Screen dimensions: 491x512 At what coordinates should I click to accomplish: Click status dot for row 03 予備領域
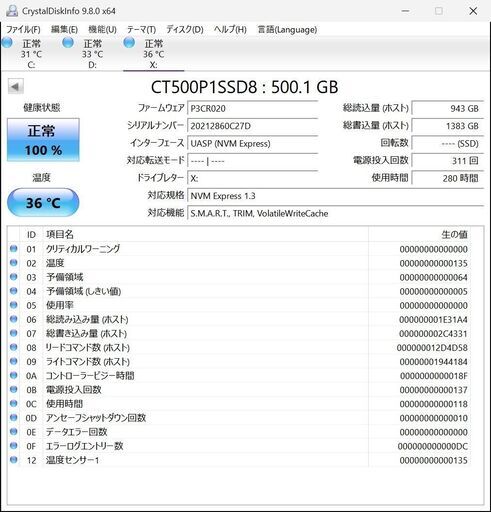click(14, 277)
